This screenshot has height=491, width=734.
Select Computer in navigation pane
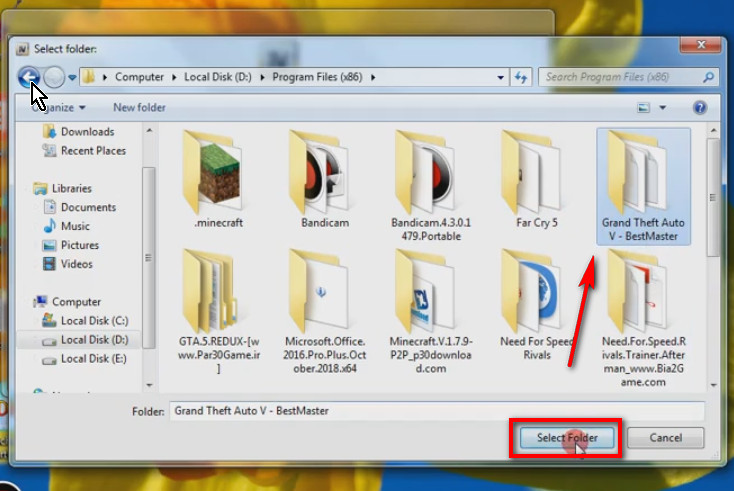(67, 301)
